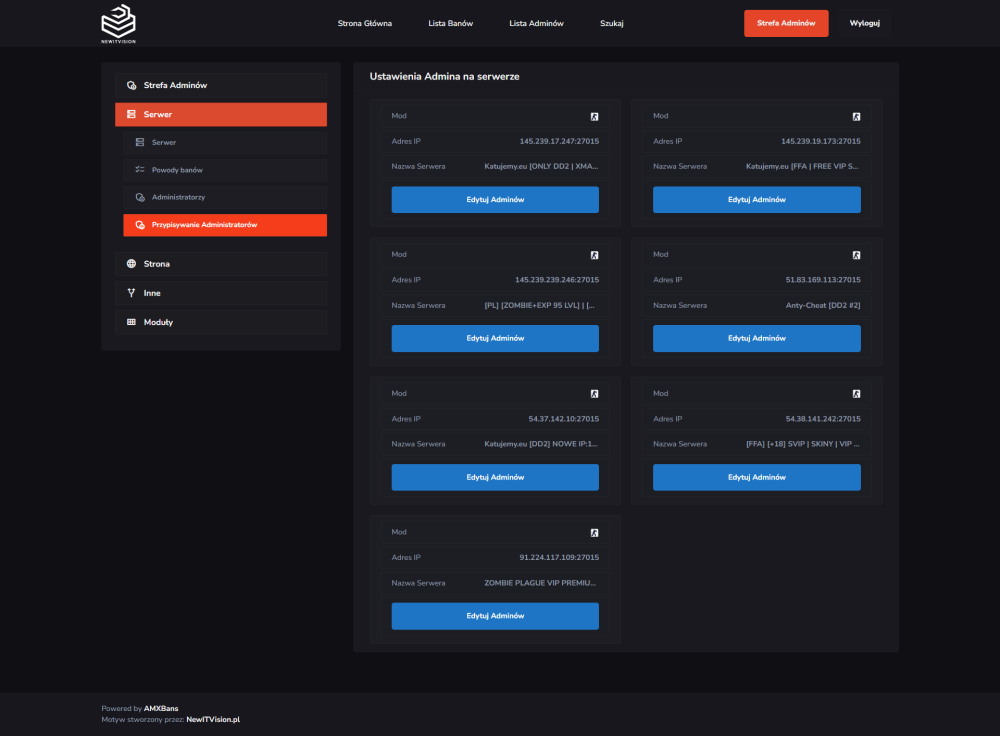The height and width of the screenshot is (736, 1000).
Task: Expand the Moduły sidebar section
Action: [221, 323]
